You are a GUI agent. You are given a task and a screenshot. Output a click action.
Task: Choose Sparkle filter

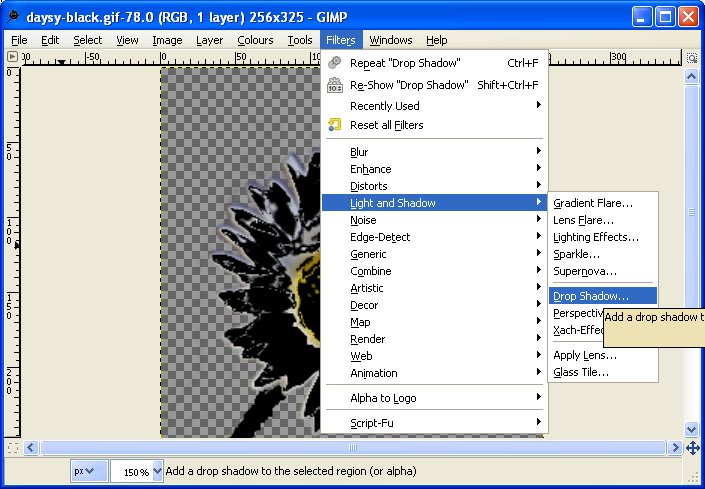pos(603,254)
